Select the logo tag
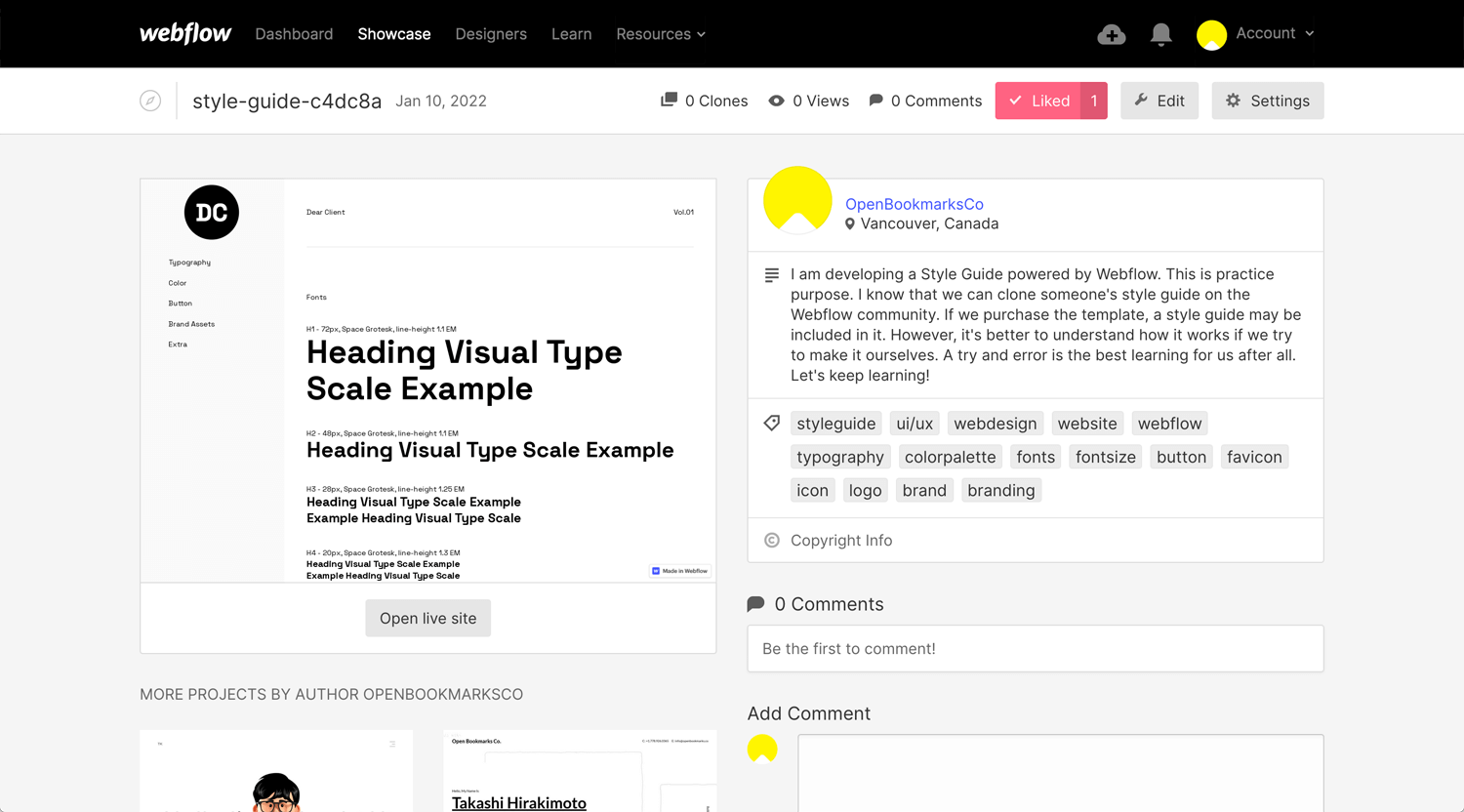The width and height of the screenshot is (1464, 812). click(x=865, y=490)
